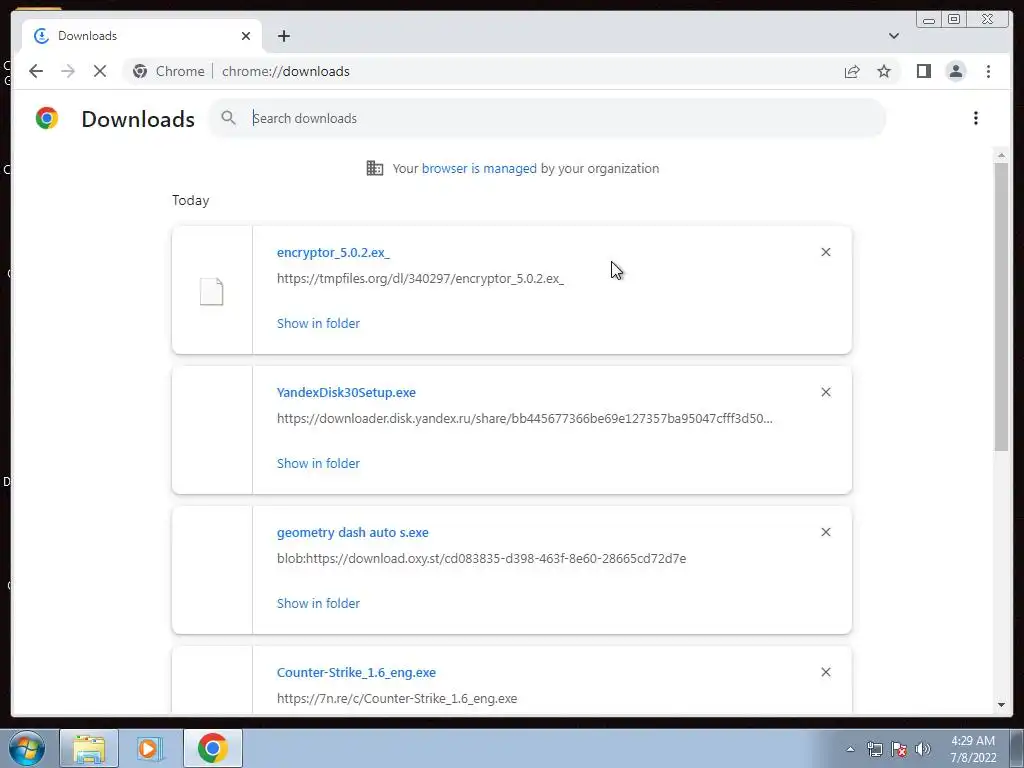Screen dimensions: 1024x768
Task: Share this page icon
Action: 852,71
